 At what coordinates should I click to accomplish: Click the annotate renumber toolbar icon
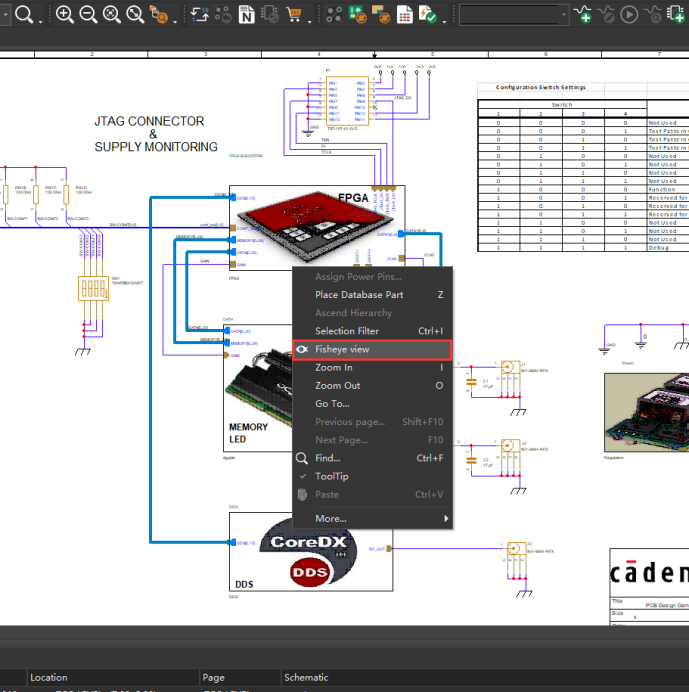pos(200,15)
